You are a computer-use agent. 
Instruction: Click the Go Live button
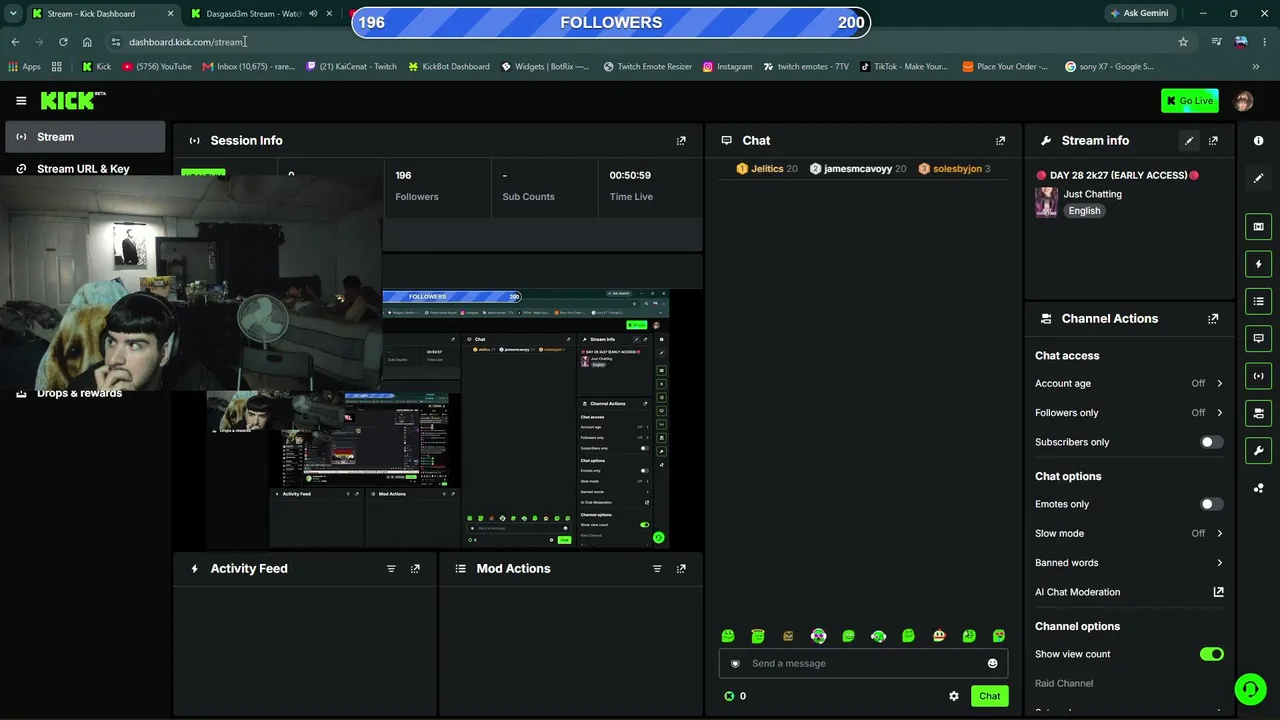[1189, 101]
